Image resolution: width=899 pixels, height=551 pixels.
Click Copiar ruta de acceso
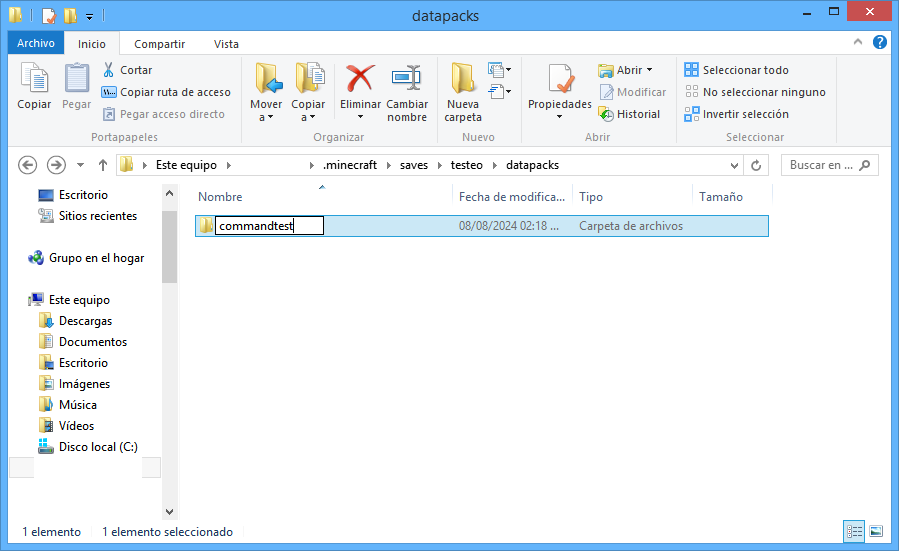pyautogui.click(x=166, y=92)
